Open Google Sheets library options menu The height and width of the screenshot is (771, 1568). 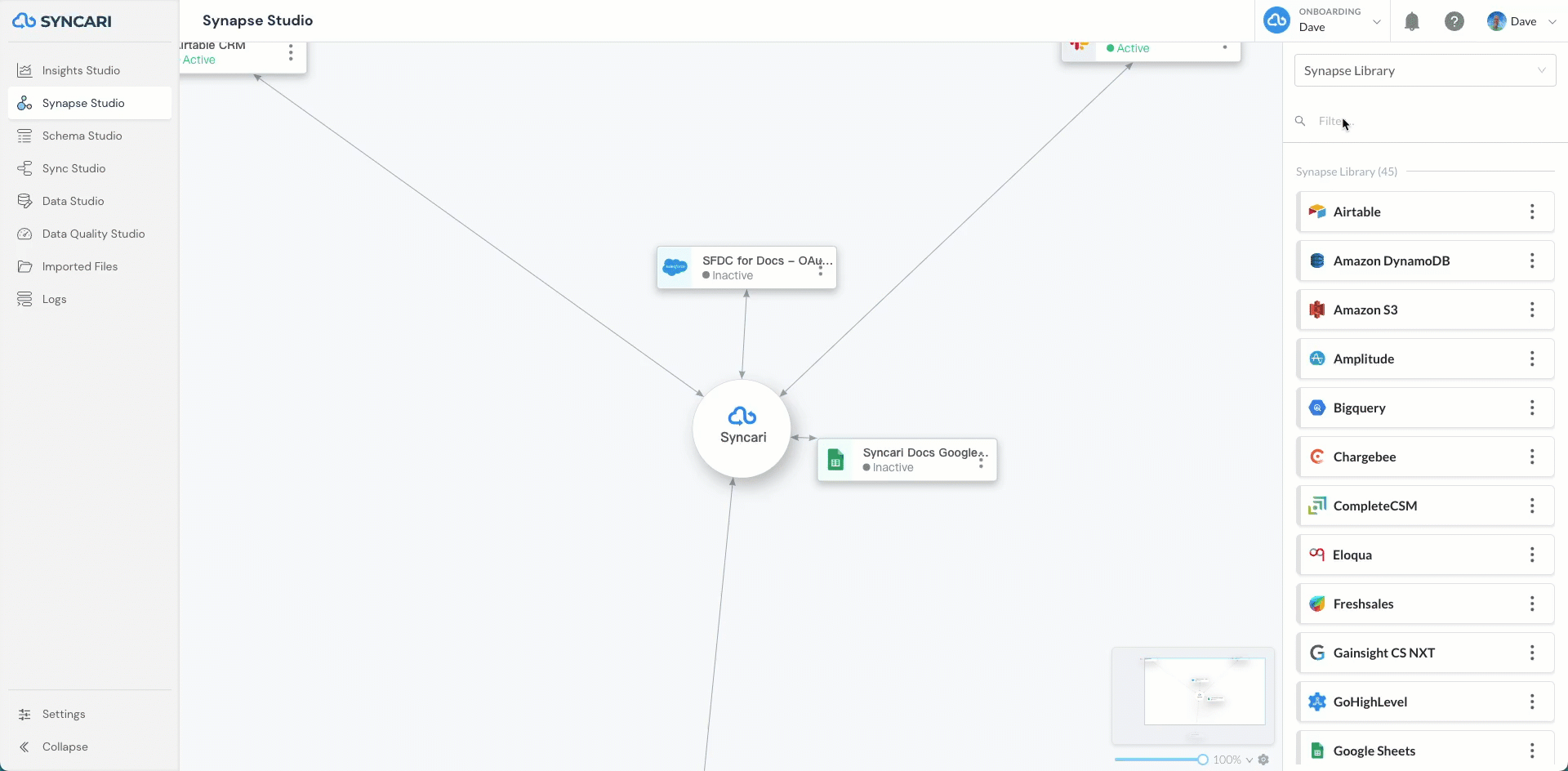point(1532,751)
